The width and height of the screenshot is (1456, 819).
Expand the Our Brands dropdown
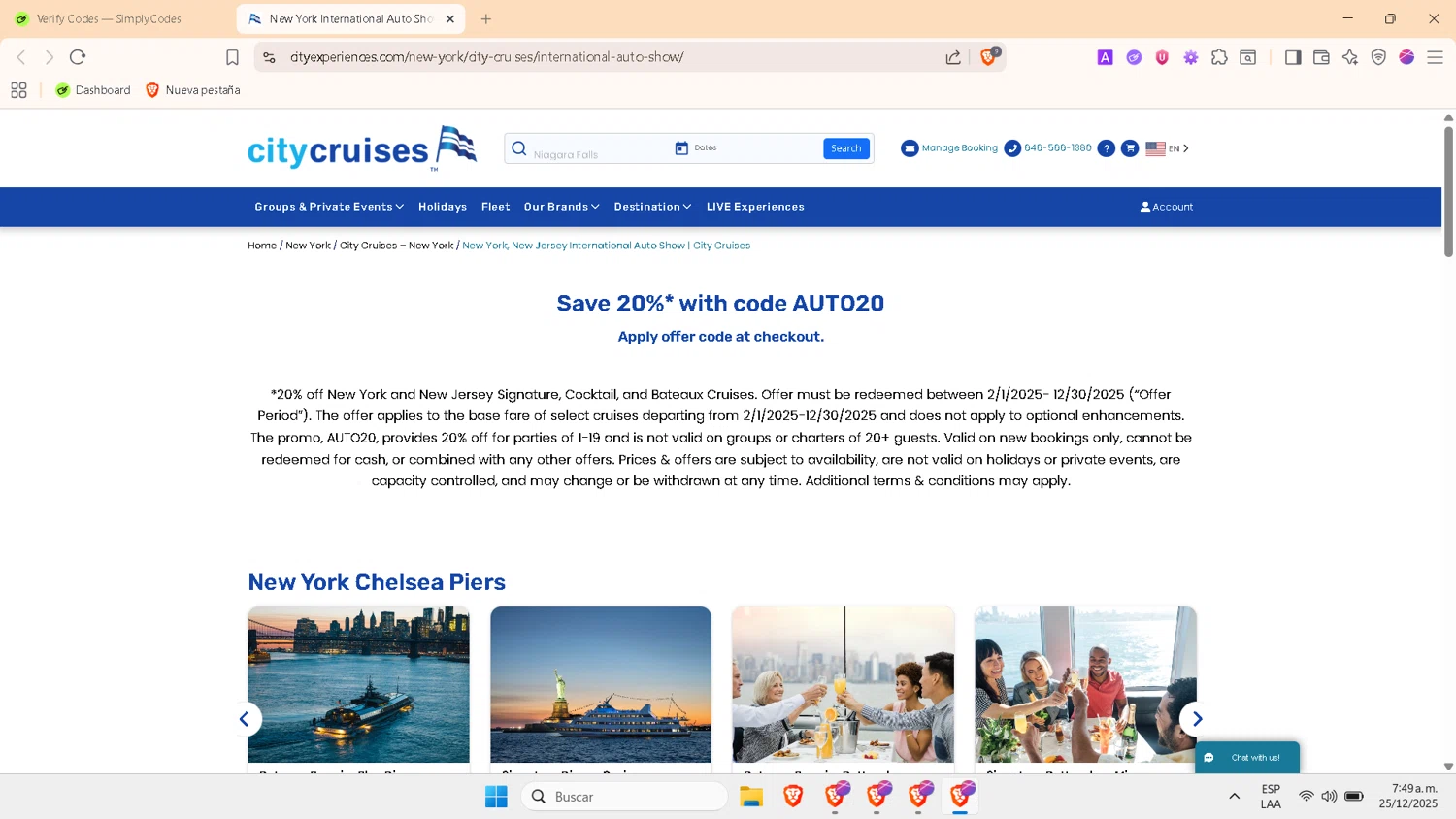[561, 207]
